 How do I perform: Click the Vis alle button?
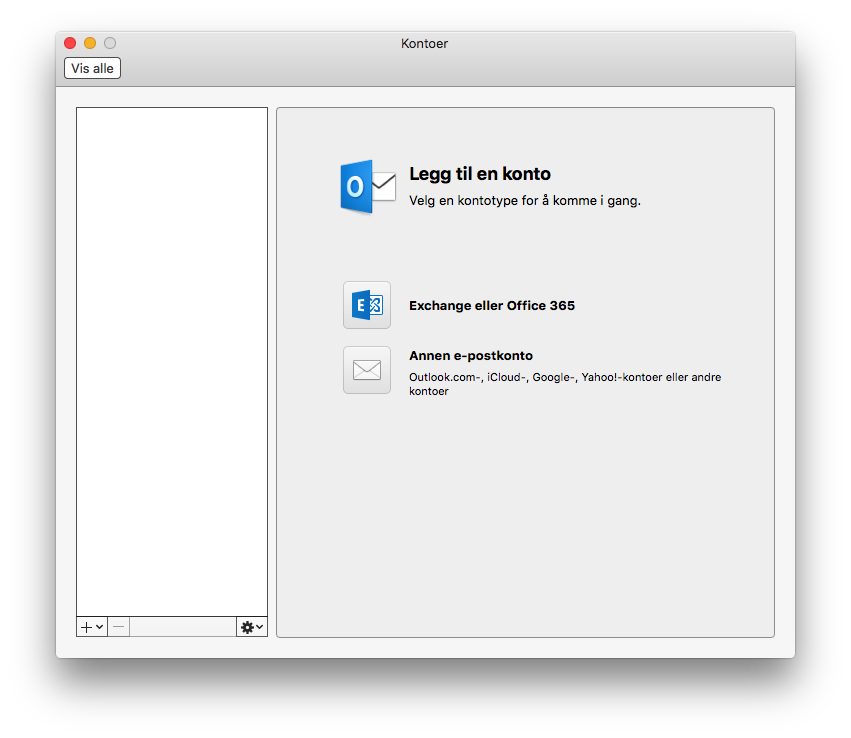(92, 68)
